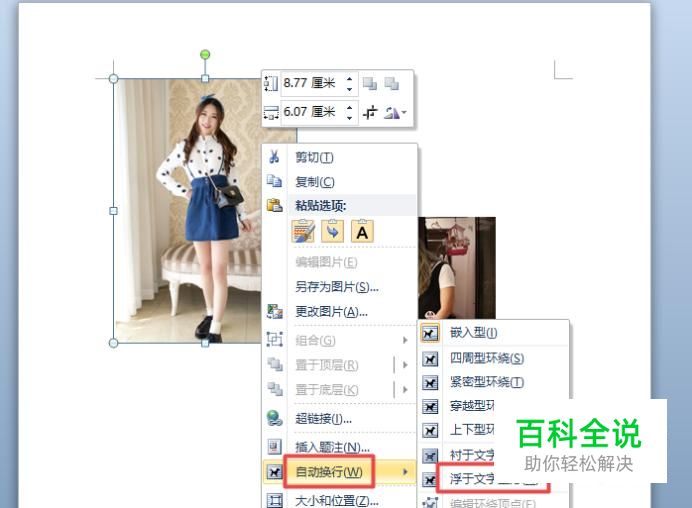Click the Copy icon in context menu
Viewport: 692px width, 508px height.
274,181
